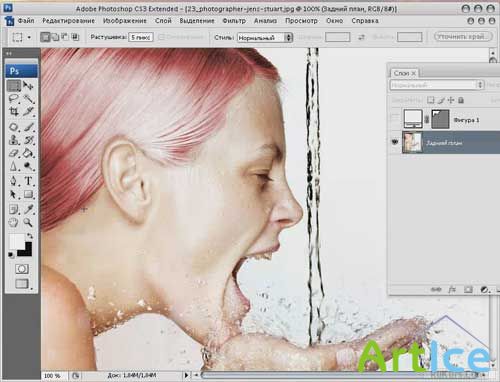The width and height of the screenshot is (500, 382).
Task: Open the Выделение menu
Action: 197,21
